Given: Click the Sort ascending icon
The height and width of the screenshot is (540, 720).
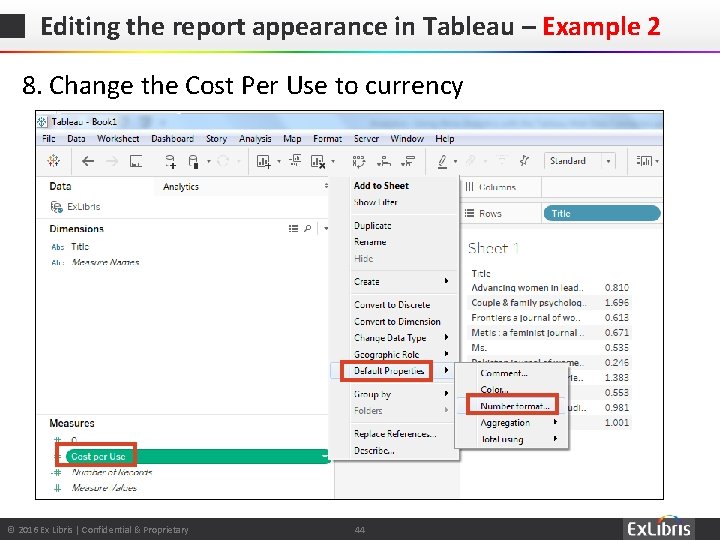Looking at the screenshot, I should coord(384,161).
